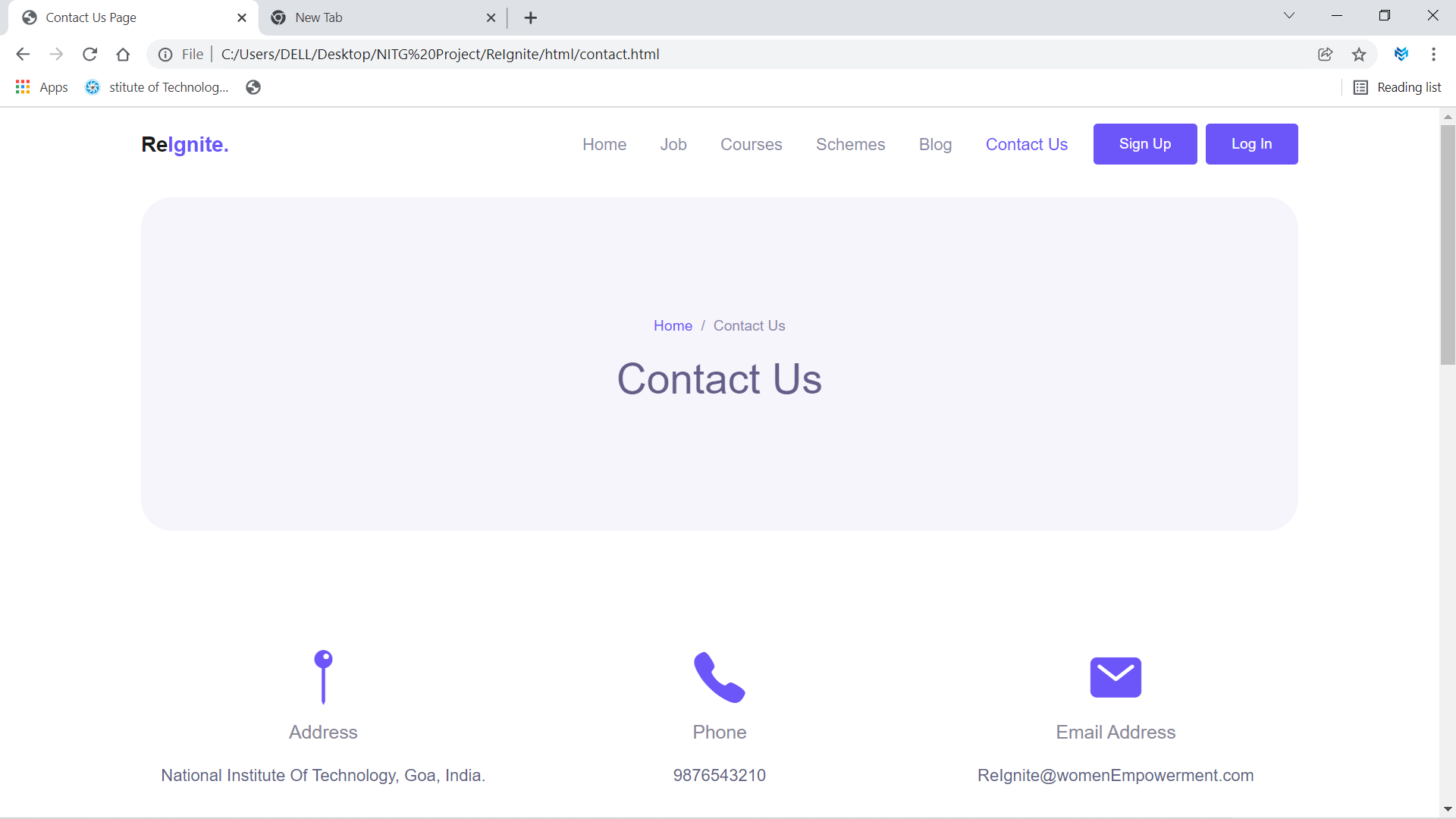Go to the Courses nav item
This screenshot has width=1456, height=819.
(751, 144)
